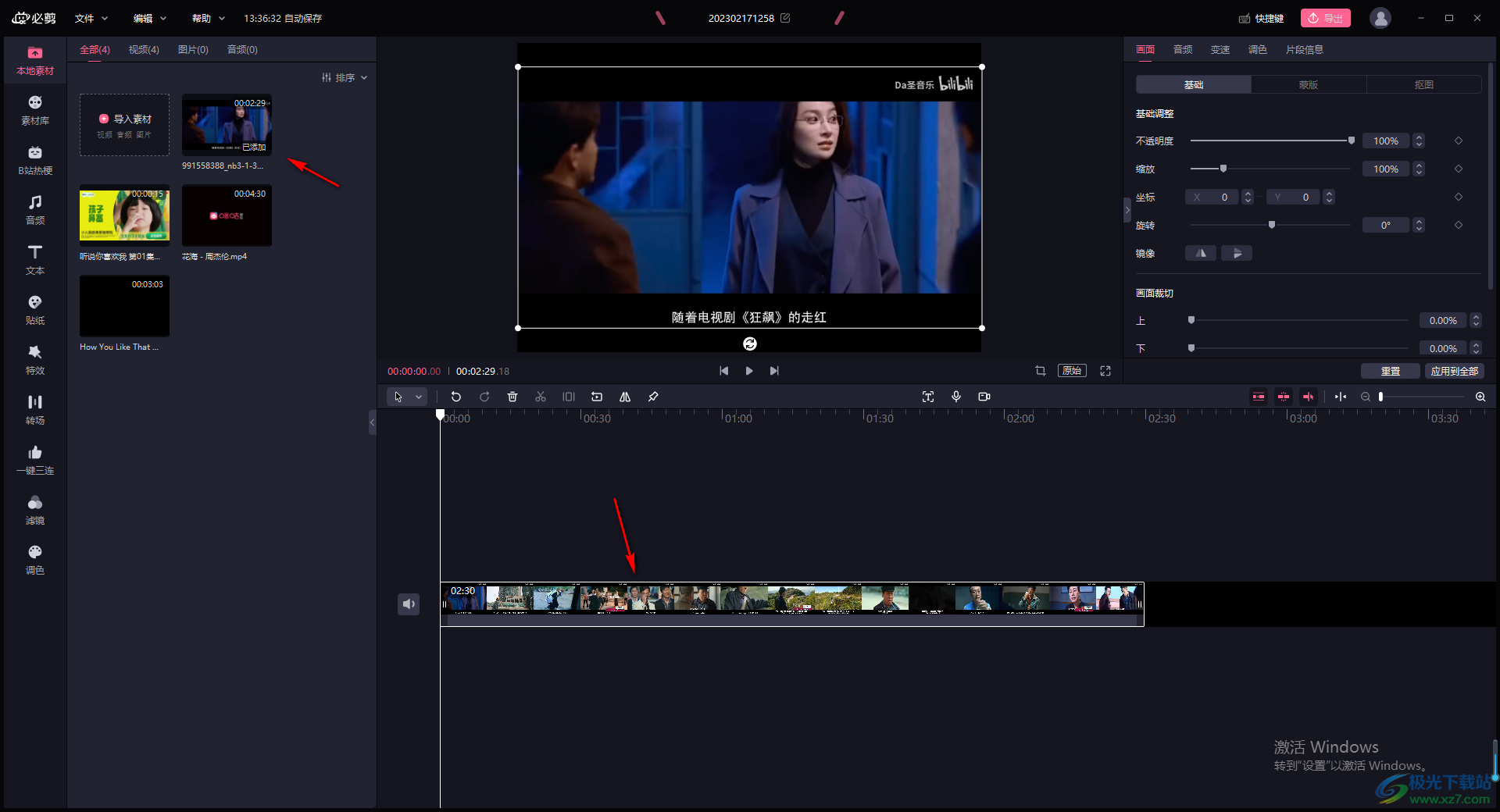The width and height of the screenshot is (1500, 812).
Task: Select the 花海 - 周杰伦.mp4 thumbnail
Action: (227, 215)
